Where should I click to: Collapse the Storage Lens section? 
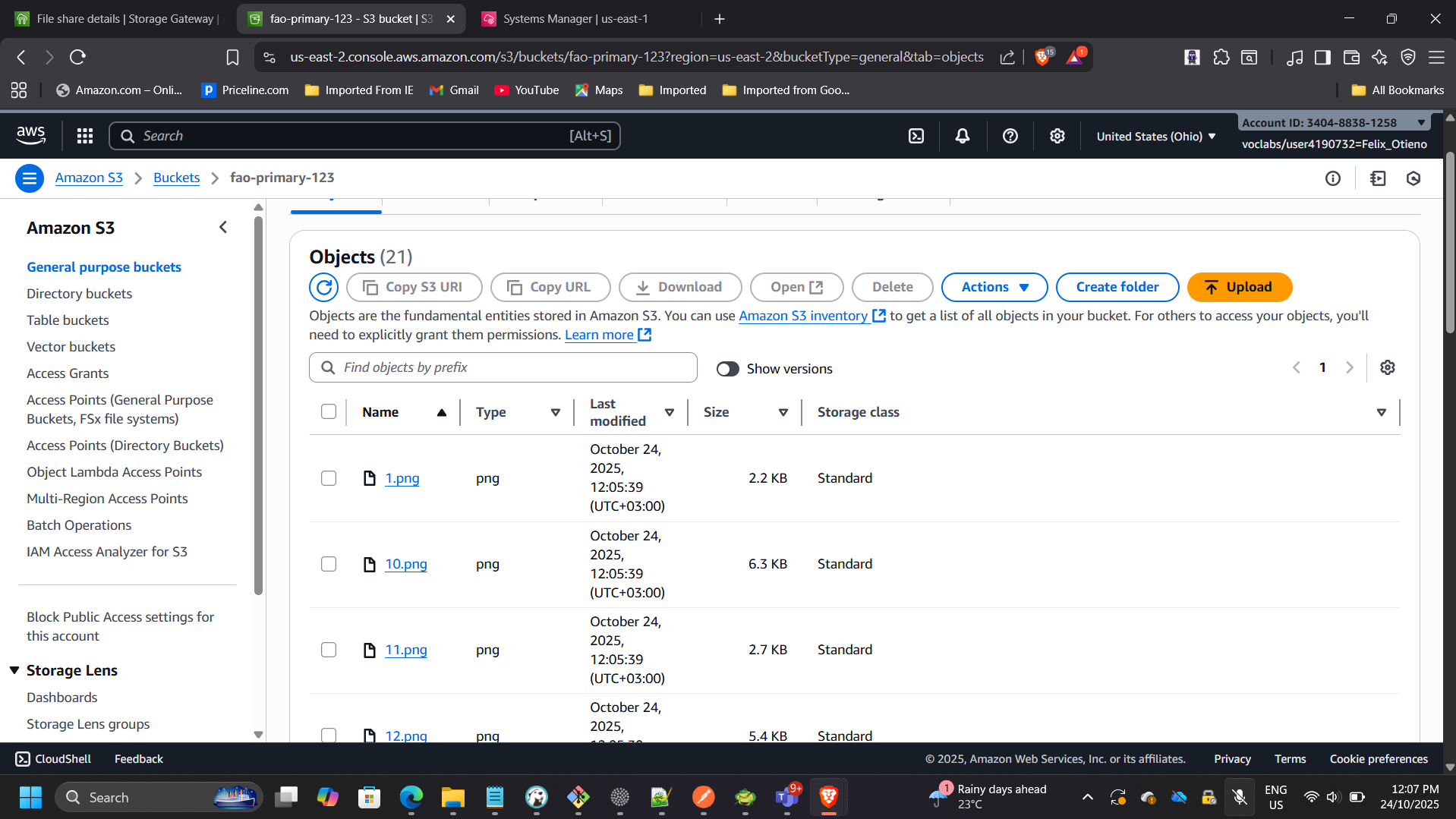tap(14, 670)
